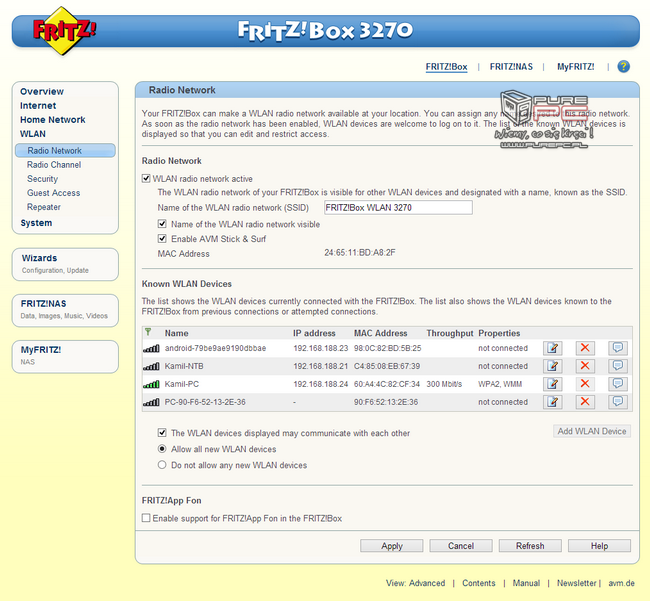The image size is (650, 601).
Task: Edit the android-79be9ae9190dbbae device entry
Action: (553, 348)
